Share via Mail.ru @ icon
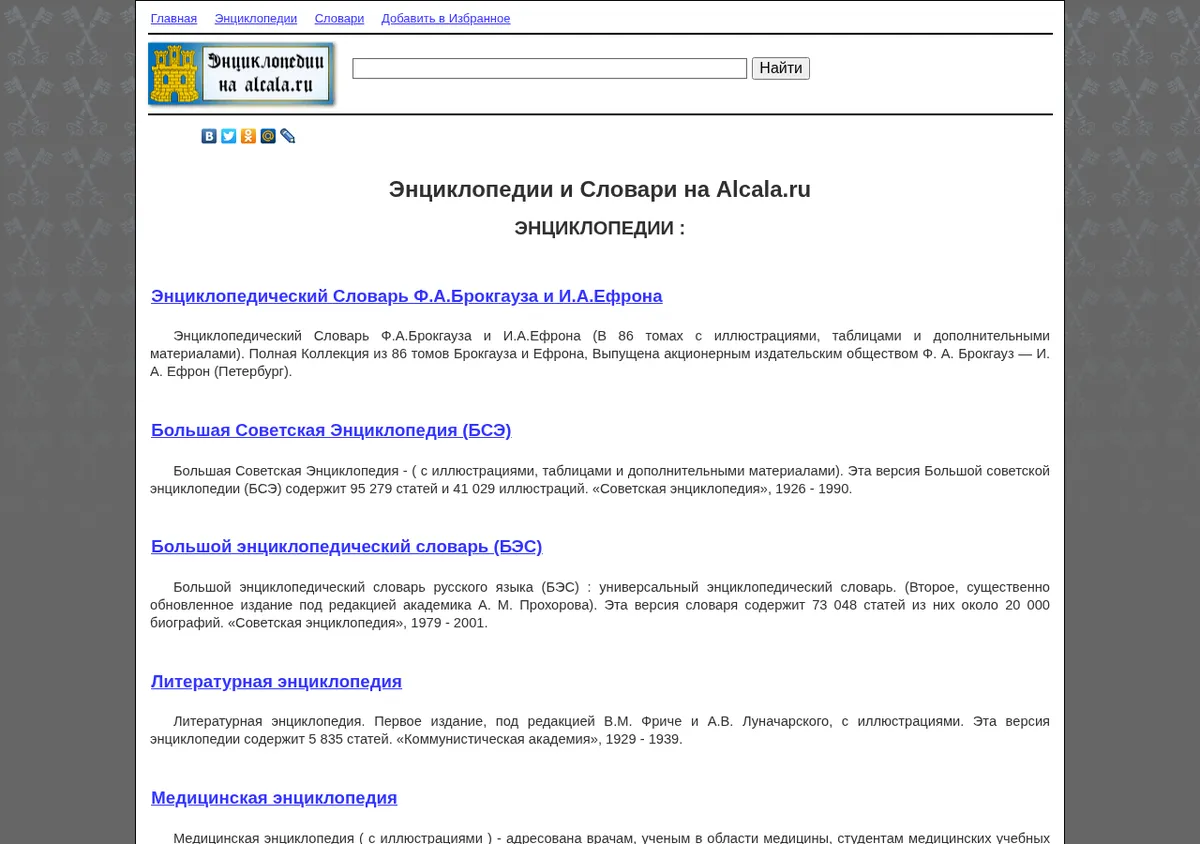Image resolution: width=1200 pixels, height=844 pixels. pos(268,136)
